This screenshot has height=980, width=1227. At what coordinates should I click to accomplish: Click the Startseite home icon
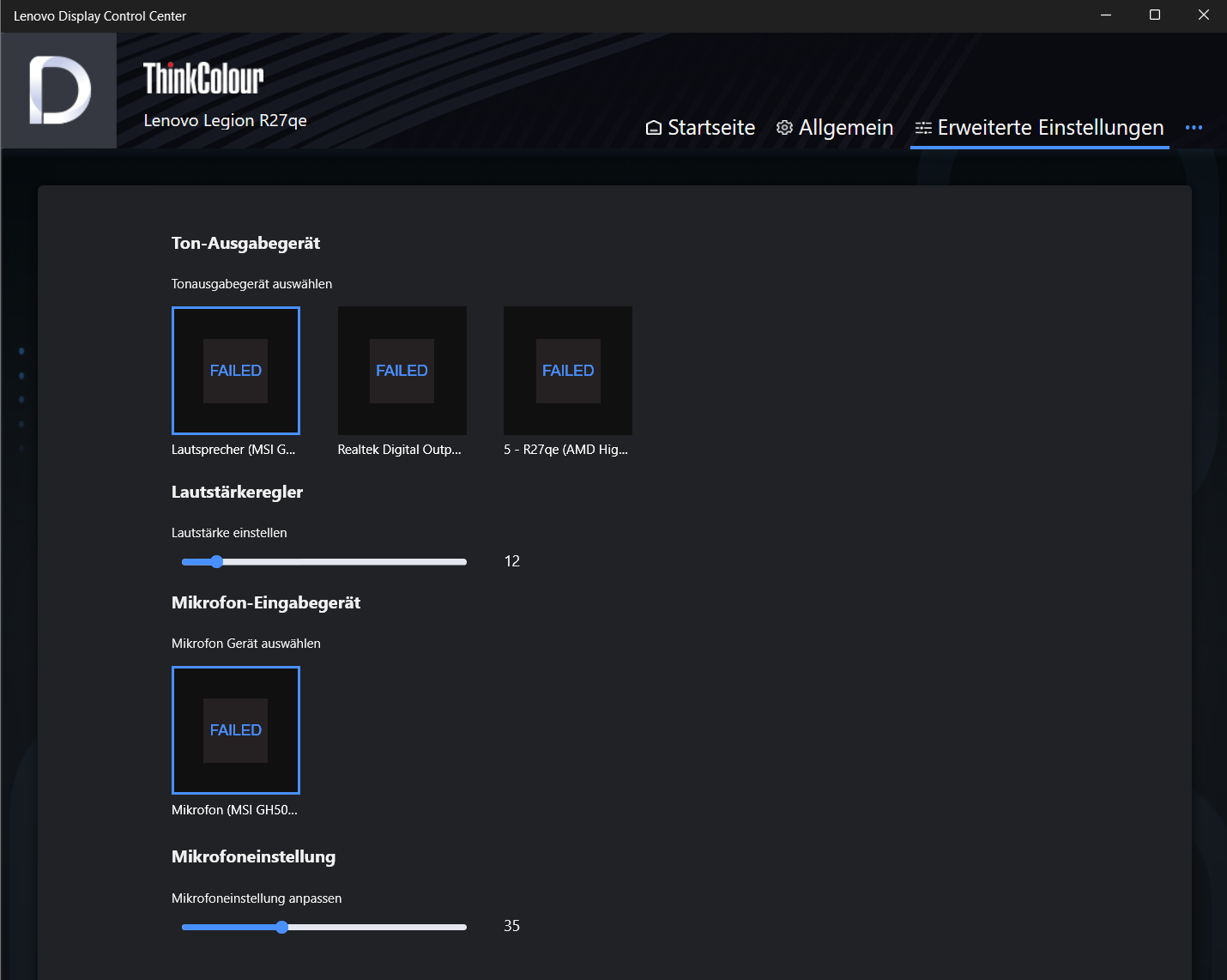[x=654, y=128]
